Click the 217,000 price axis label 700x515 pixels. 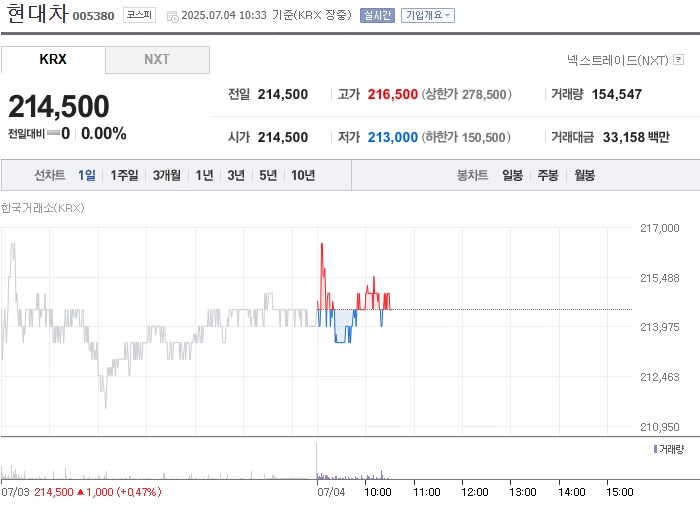point(659,228)
